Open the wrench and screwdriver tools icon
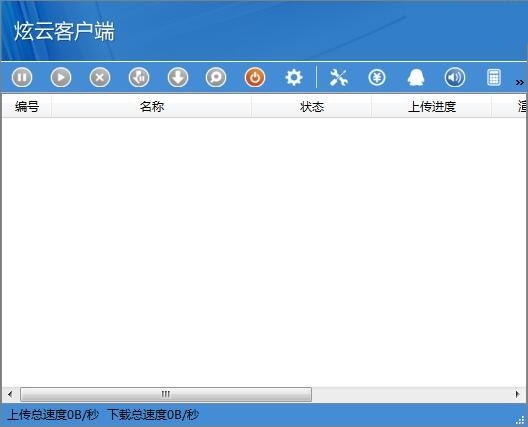This screenshot has height=427, width=528. [x=338, y=77]
